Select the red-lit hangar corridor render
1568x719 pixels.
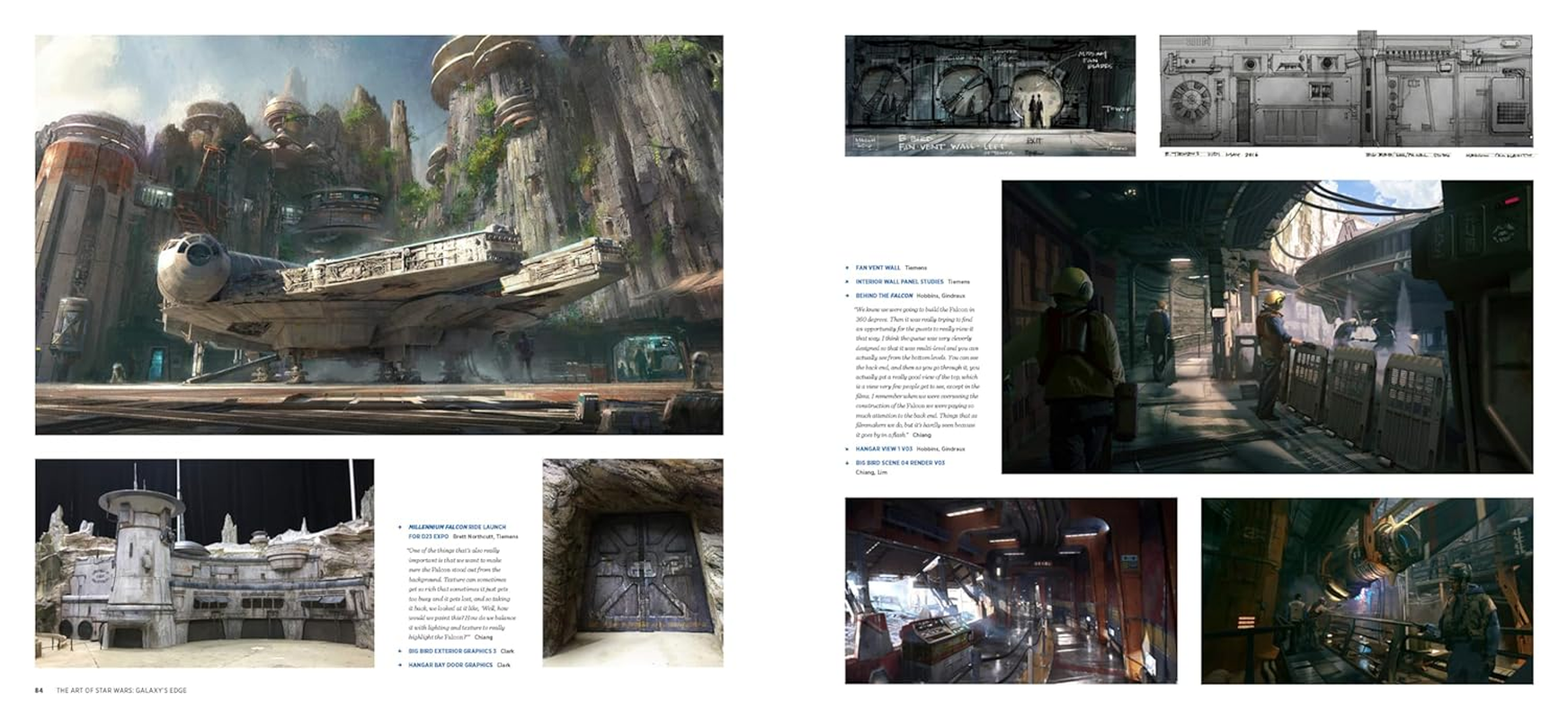1011,590
